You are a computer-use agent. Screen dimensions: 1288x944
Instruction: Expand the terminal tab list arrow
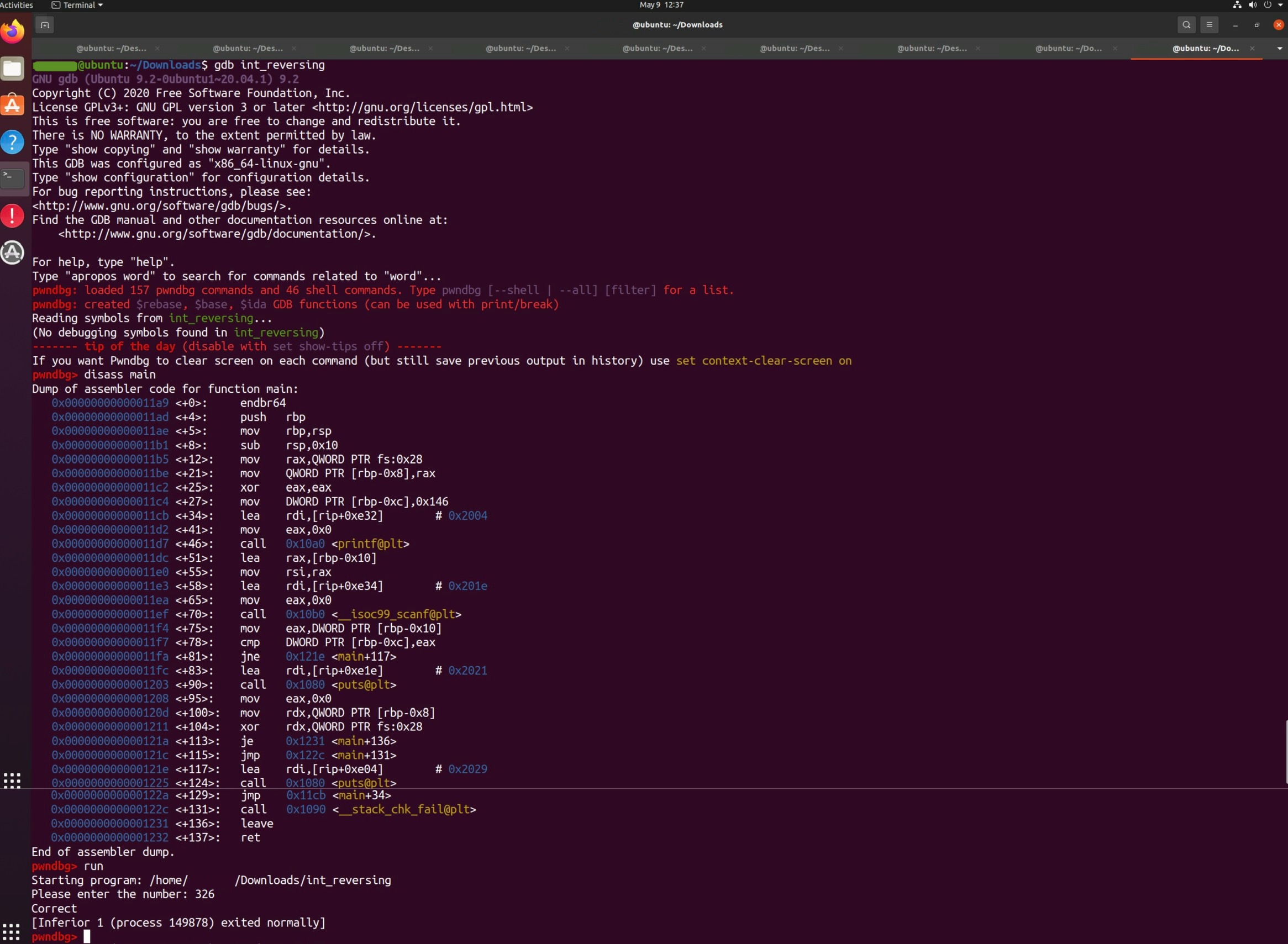[1279, 49]
